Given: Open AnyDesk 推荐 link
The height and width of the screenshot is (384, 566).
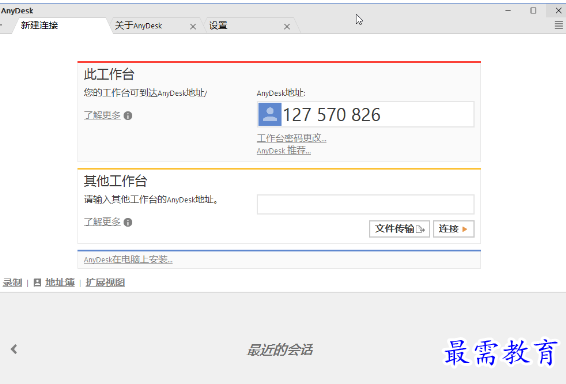Looking at the screenshot, I should pos(284,150).
